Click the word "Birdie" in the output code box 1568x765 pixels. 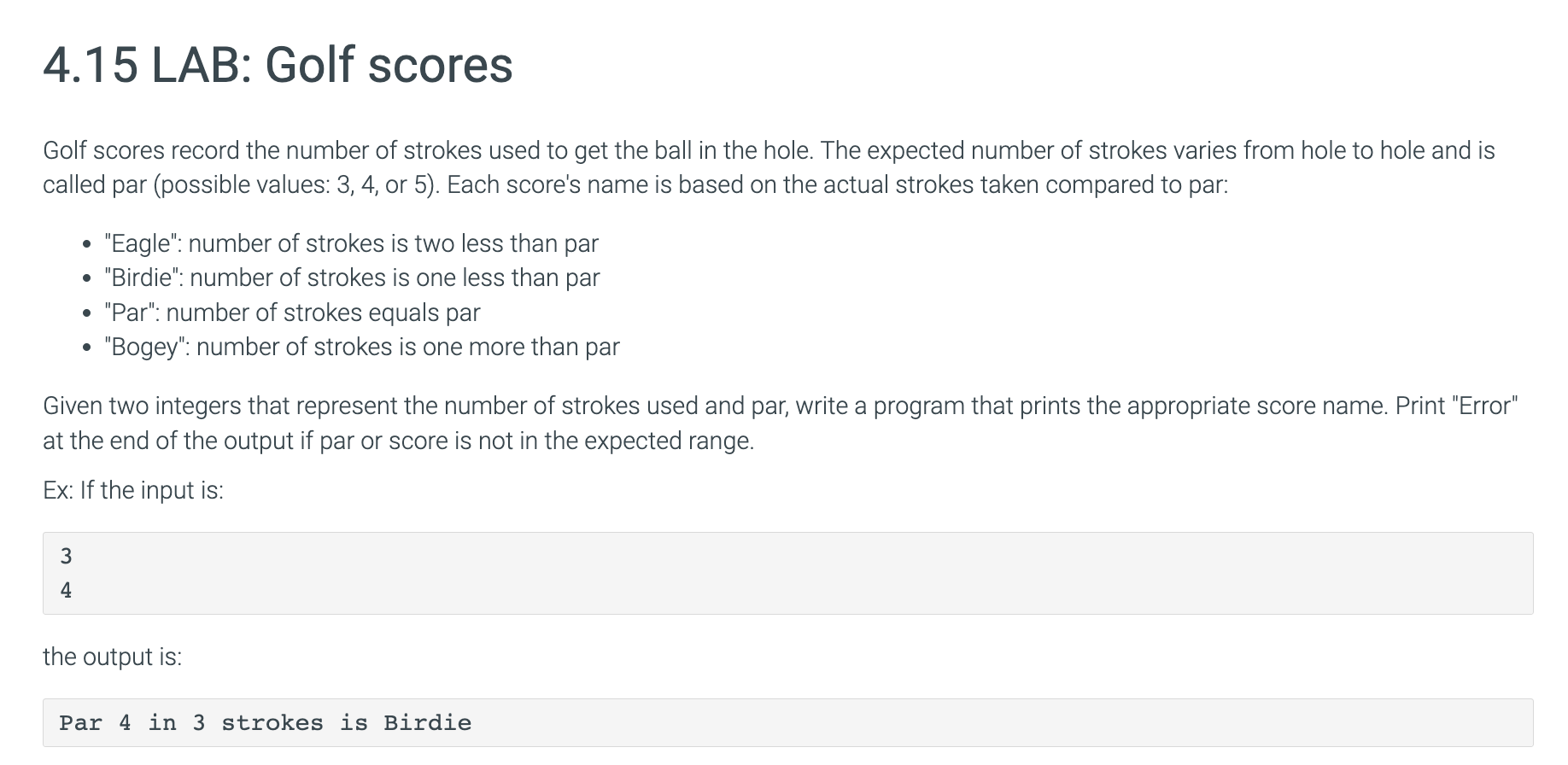point(427,723)
